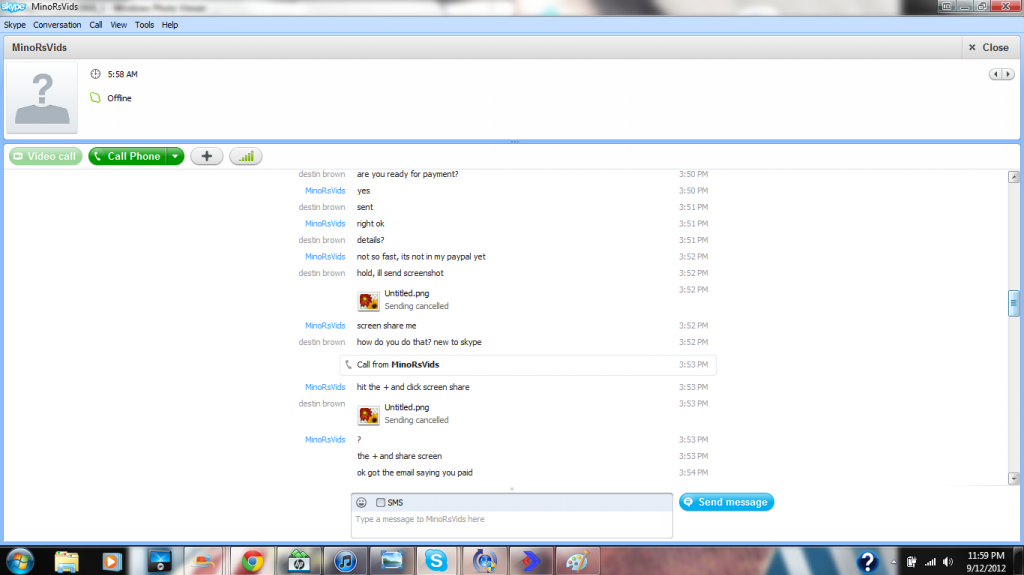Click the network signal tray icon
1024x575 pixels.
point(930,562)
